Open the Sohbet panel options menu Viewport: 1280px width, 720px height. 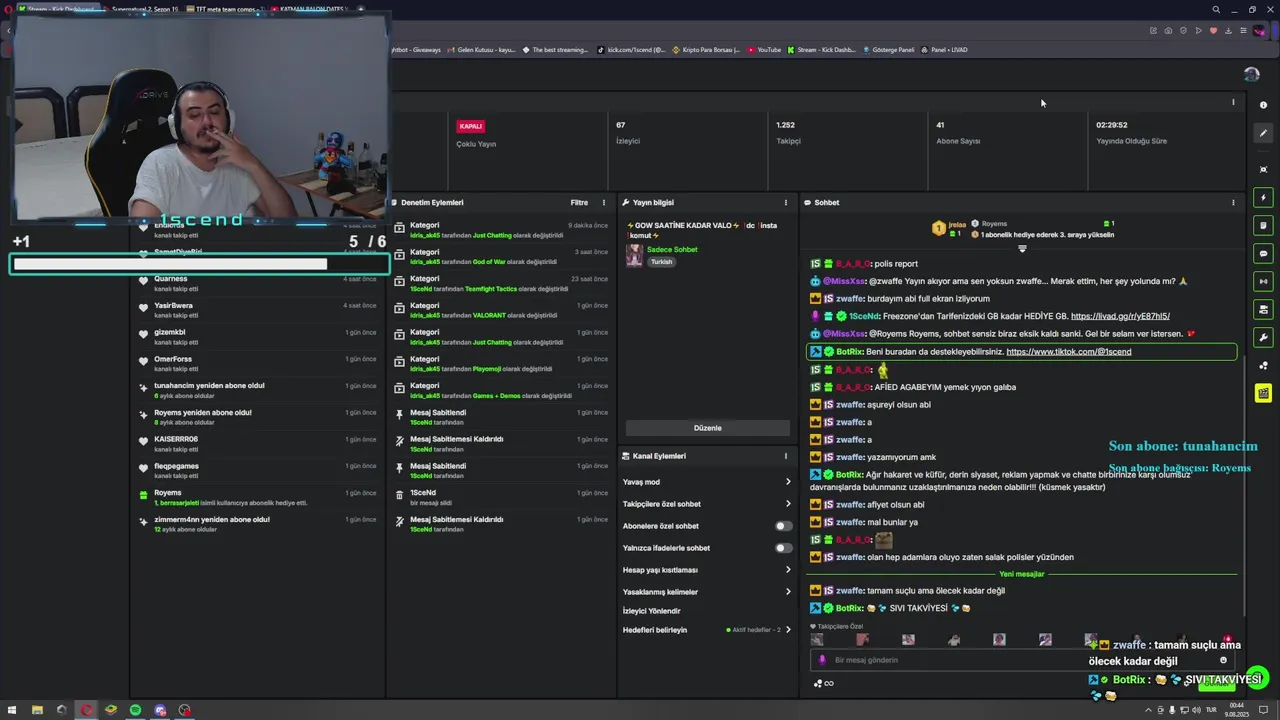click(x=1233, y=202)
